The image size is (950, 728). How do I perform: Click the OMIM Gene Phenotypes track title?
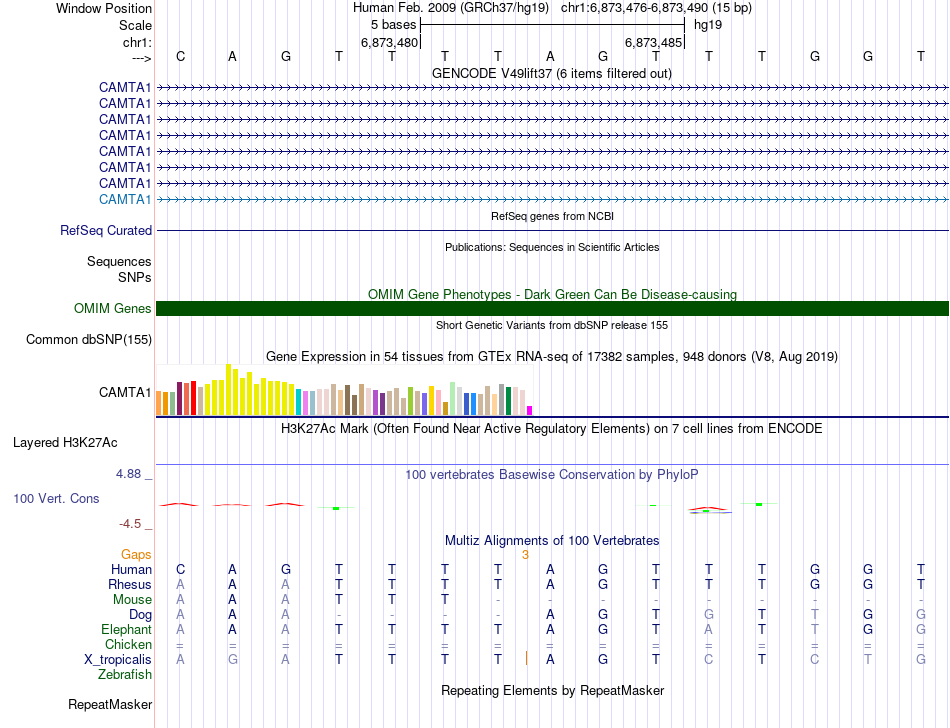552,294
